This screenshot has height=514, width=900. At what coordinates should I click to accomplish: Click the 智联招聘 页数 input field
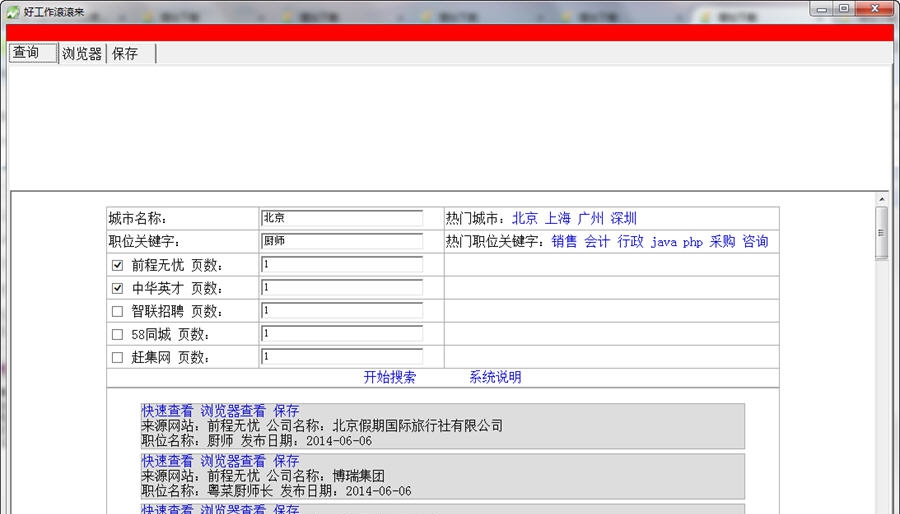[x=342, y=310]
